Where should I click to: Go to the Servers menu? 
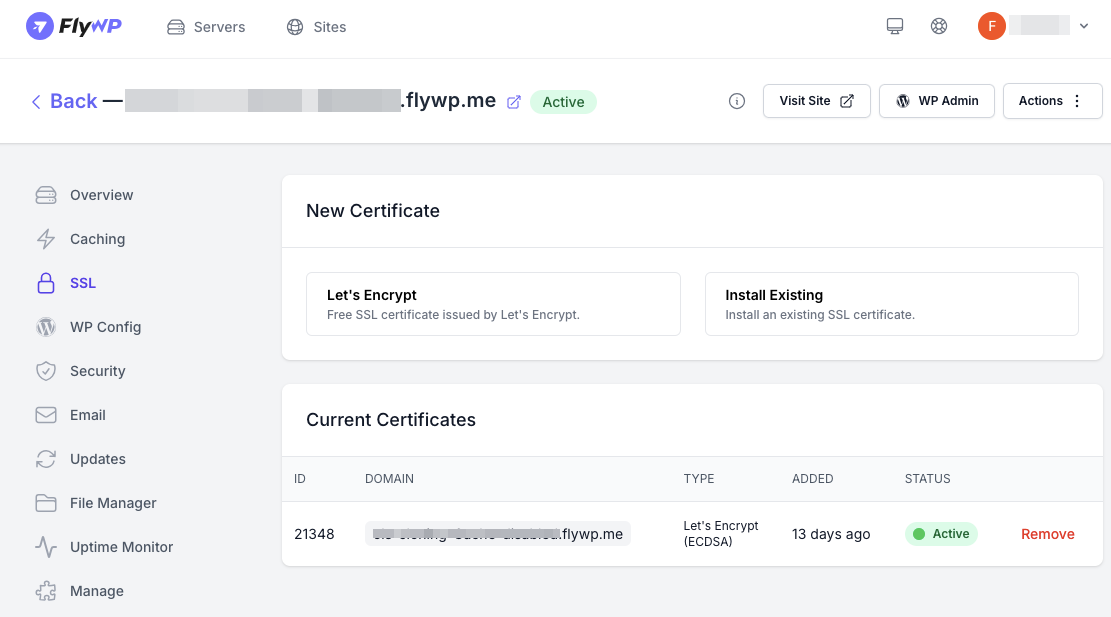[206, 27]
